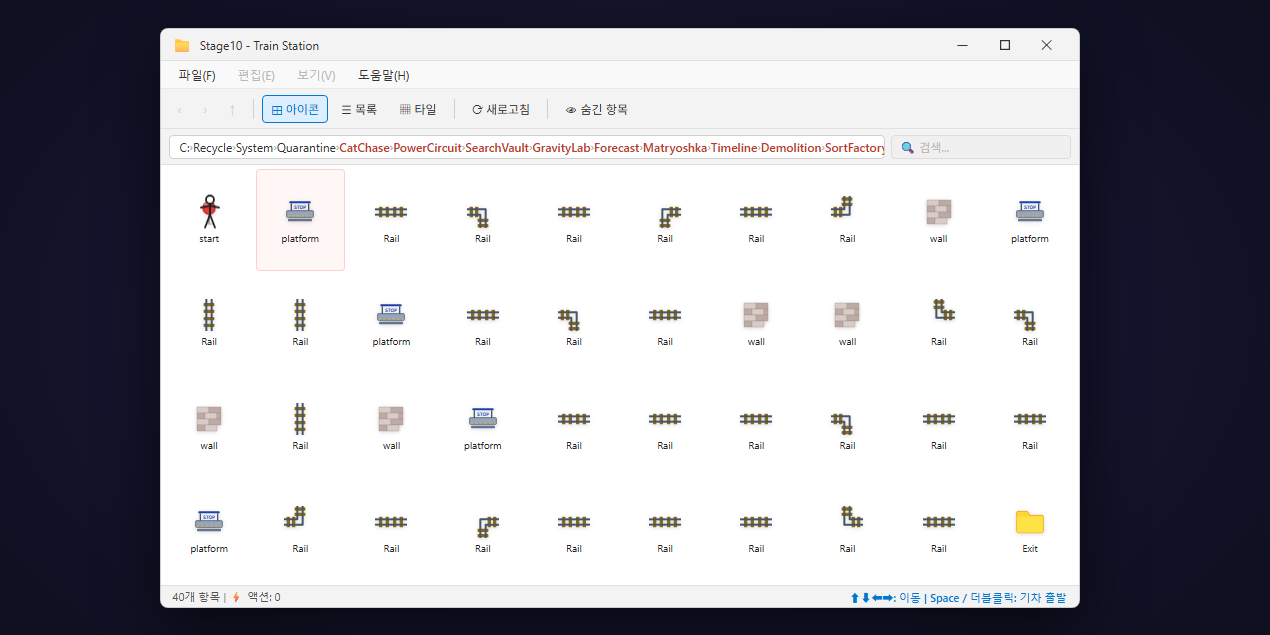Click the "액션: 0" status bar counter
Viewport: 1270px width, 635px height.
pyautogui.click(x=264, y=597)
